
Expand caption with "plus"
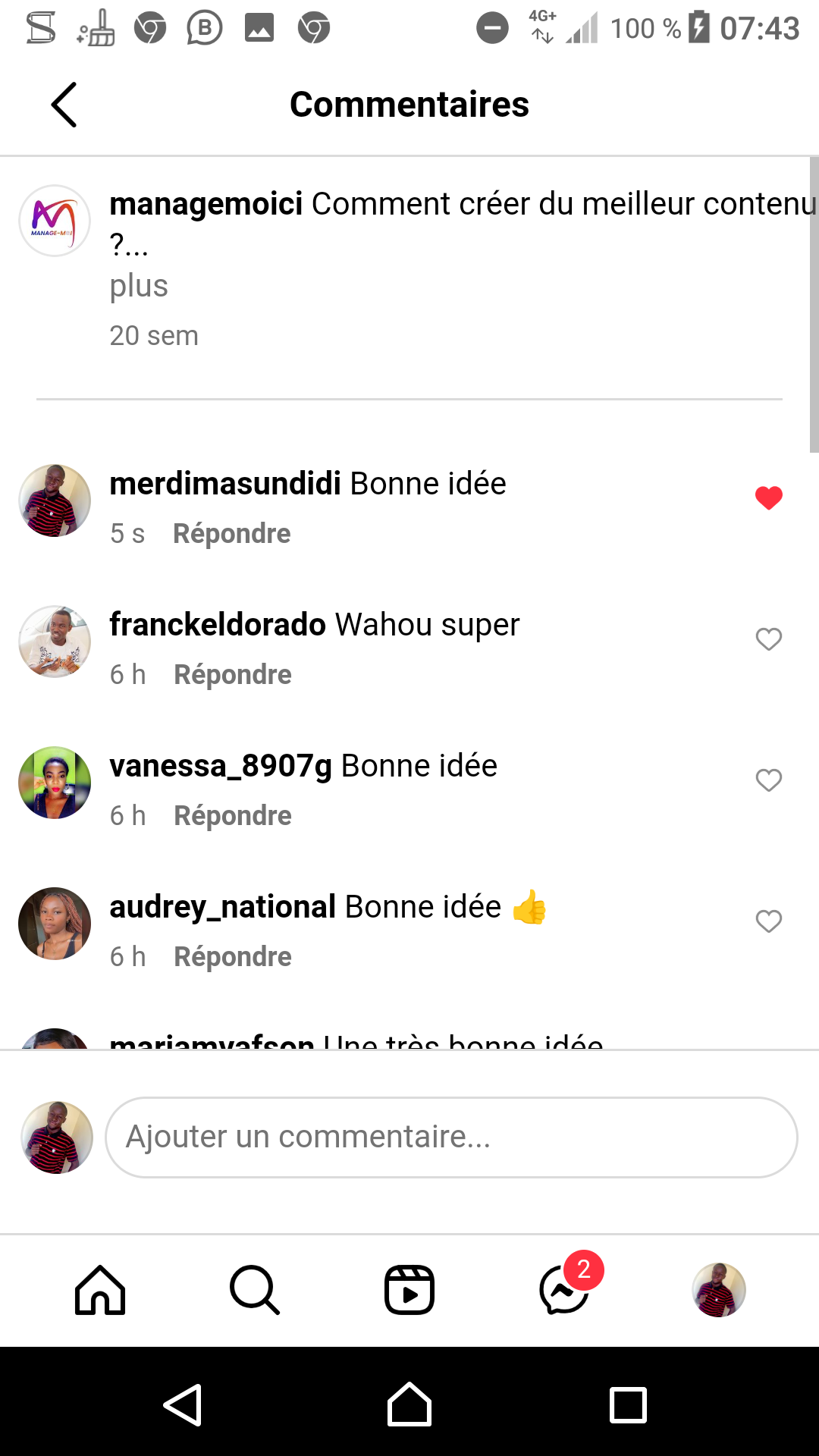coord(139,286)
